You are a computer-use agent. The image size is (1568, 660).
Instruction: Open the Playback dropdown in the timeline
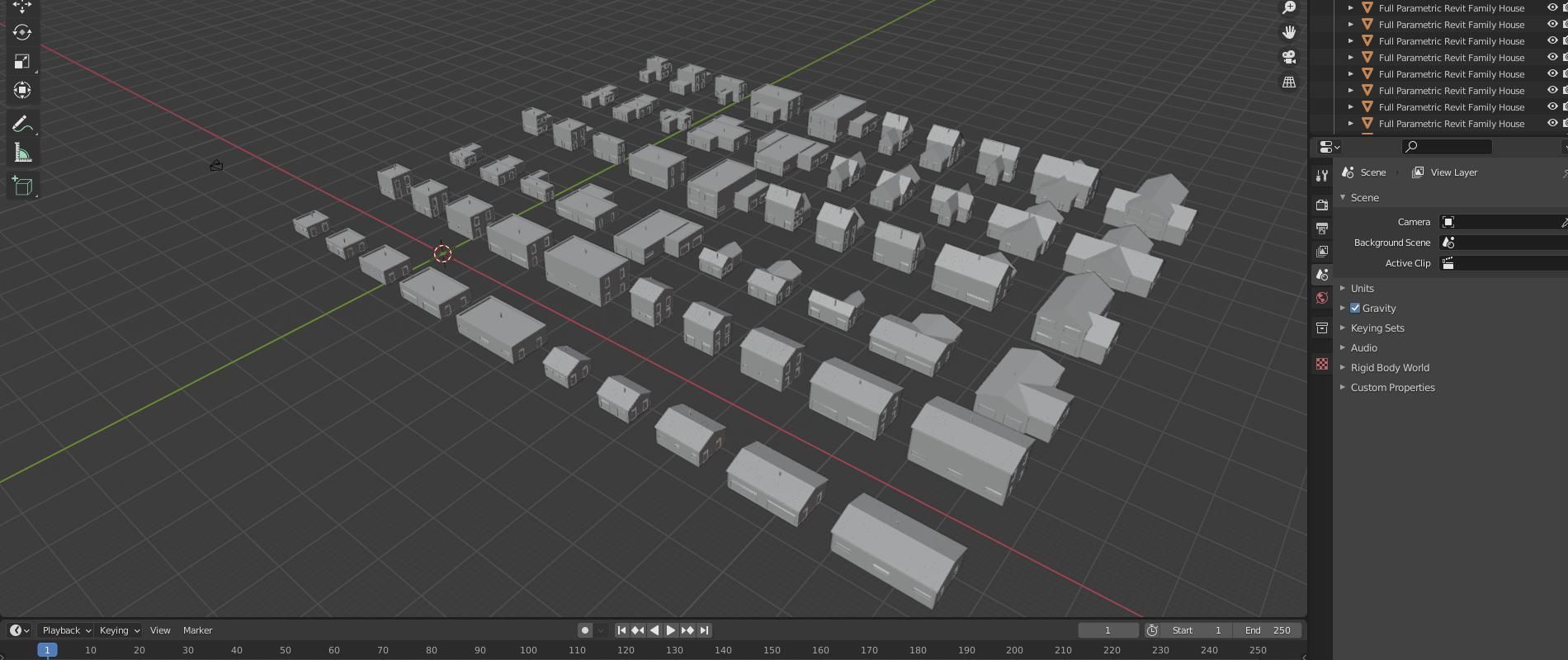[66, 630]
